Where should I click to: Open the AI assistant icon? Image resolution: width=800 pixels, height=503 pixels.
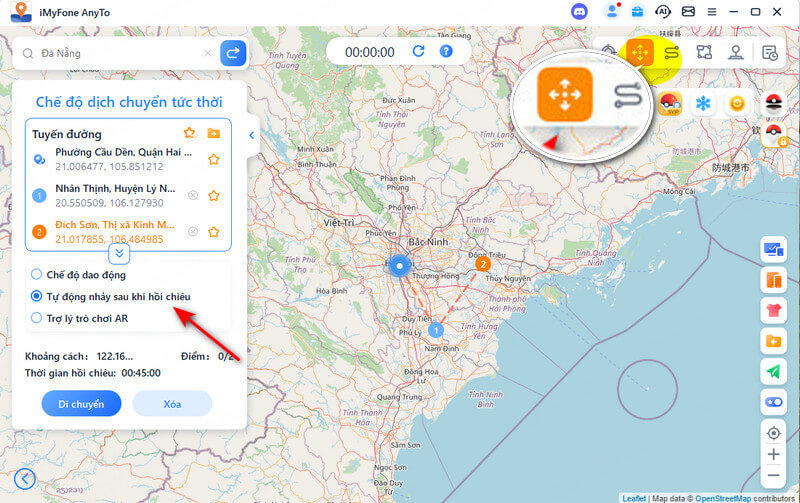662,11
